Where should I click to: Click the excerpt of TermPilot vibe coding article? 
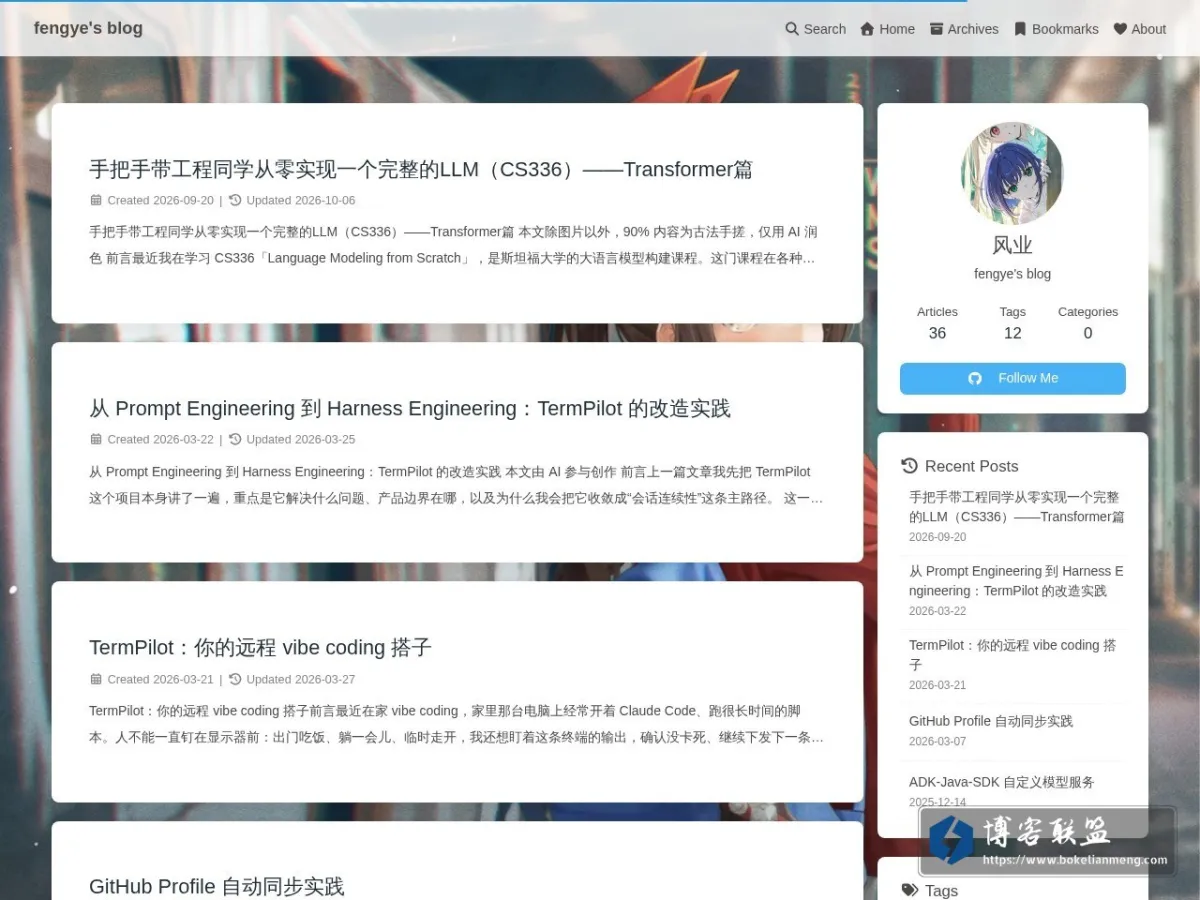point(456,724)
